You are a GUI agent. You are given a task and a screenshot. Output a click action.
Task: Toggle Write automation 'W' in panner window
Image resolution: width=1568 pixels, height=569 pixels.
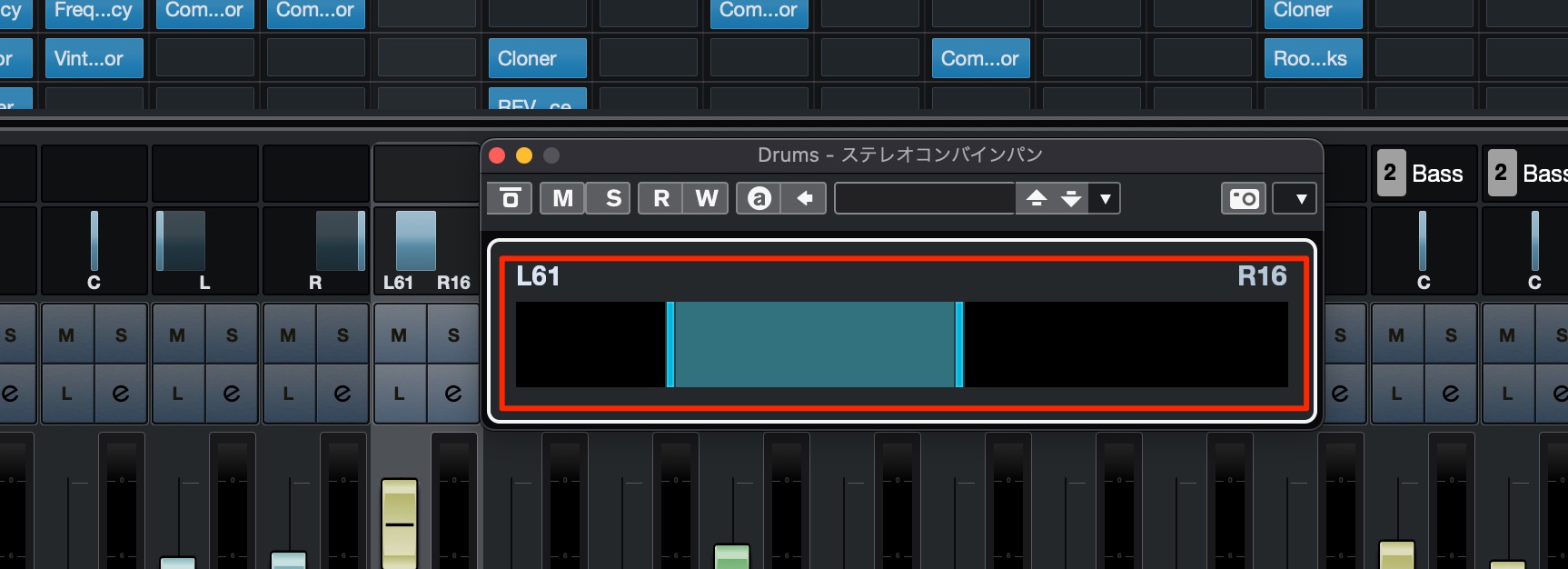coord(706,198)
